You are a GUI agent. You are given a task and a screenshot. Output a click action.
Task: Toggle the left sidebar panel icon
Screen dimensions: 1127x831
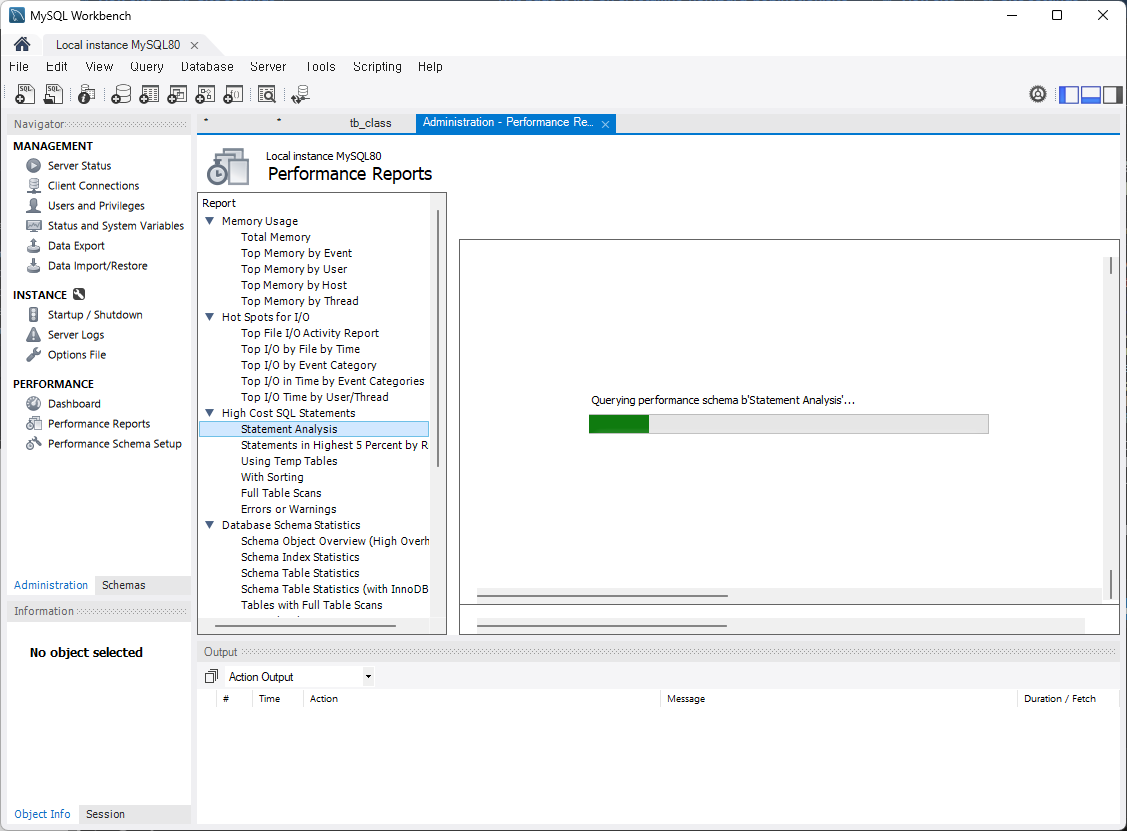click(x=1069, y=94)
